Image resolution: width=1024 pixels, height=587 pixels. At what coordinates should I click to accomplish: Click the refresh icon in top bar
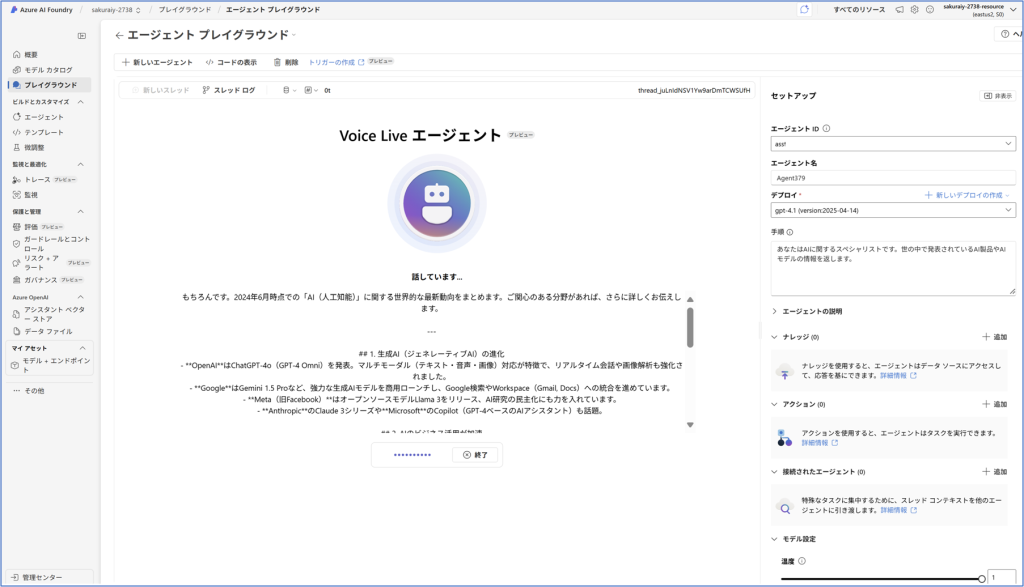pyautogui.click(x=805, y=9)
